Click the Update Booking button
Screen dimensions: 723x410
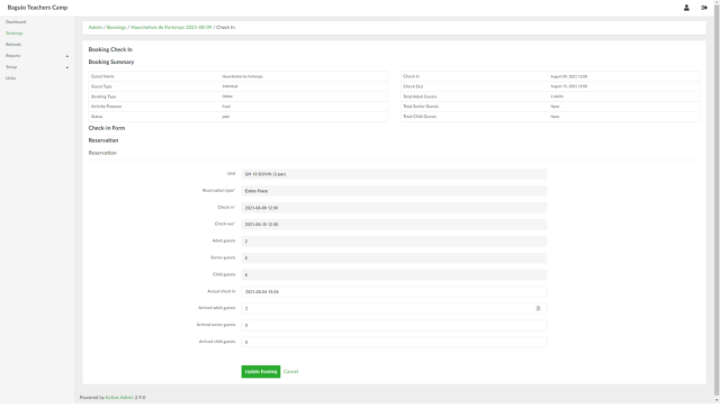point(260,371)
